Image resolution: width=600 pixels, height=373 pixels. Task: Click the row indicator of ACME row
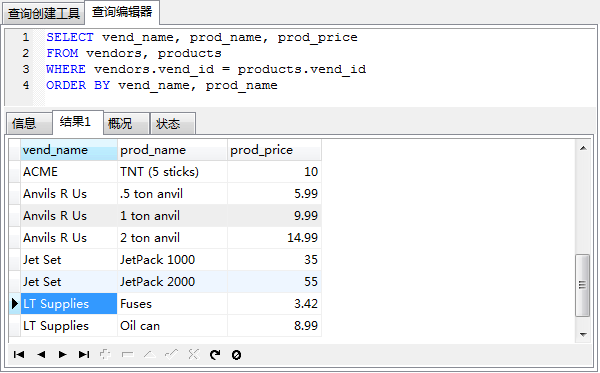(x=15, y=172)
